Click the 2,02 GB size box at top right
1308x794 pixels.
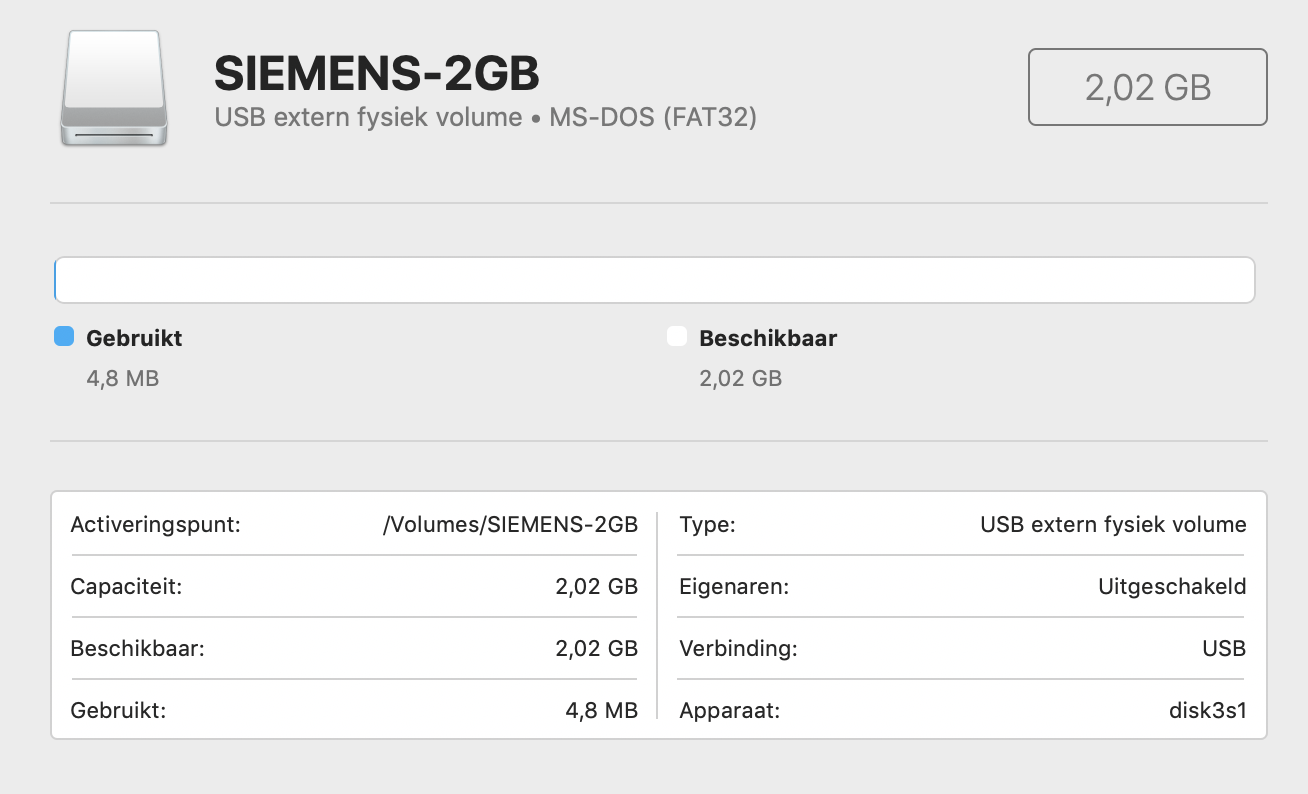click(1147, 88)
